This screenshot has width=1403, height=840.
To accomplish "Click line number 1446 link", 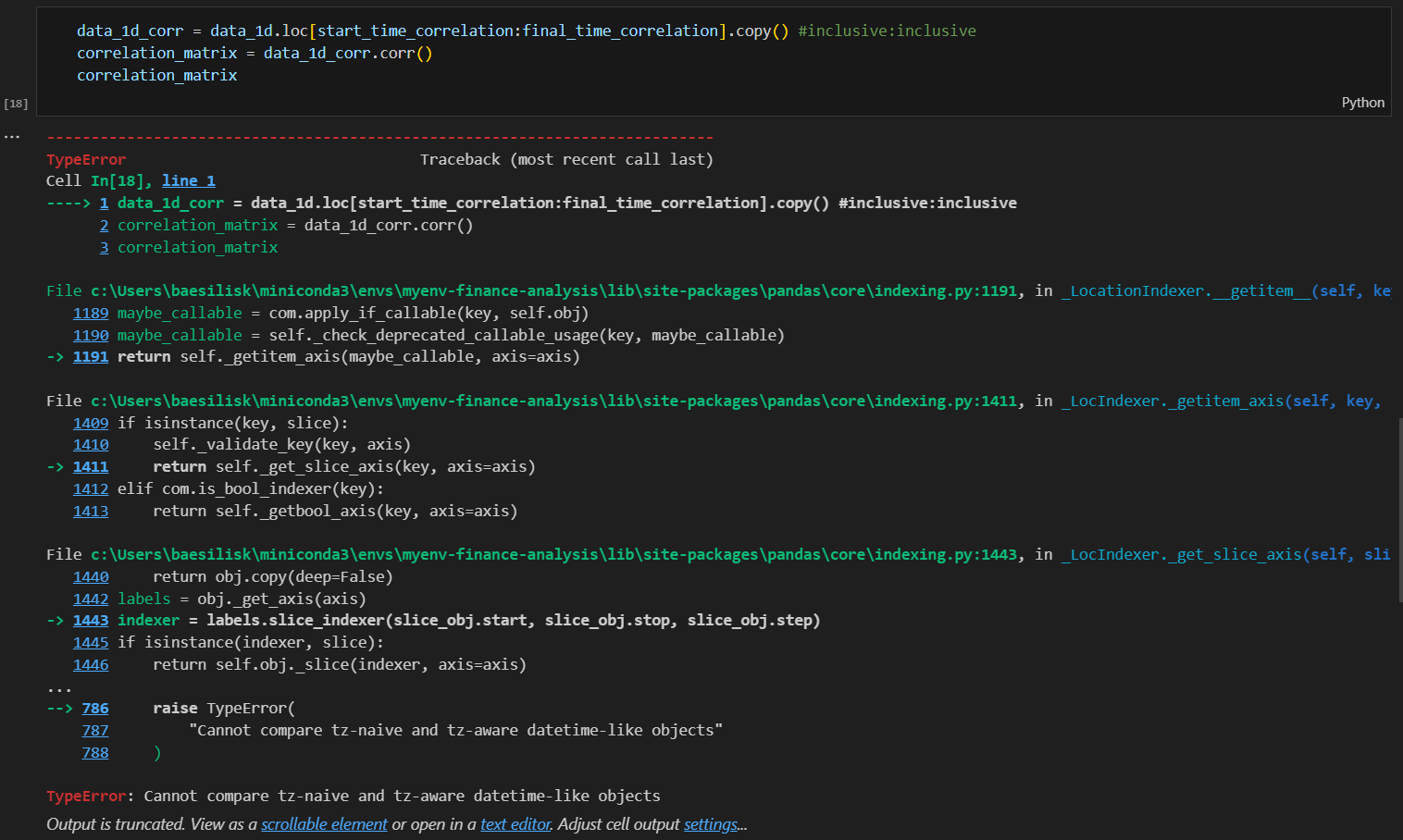I will point(91,665).
